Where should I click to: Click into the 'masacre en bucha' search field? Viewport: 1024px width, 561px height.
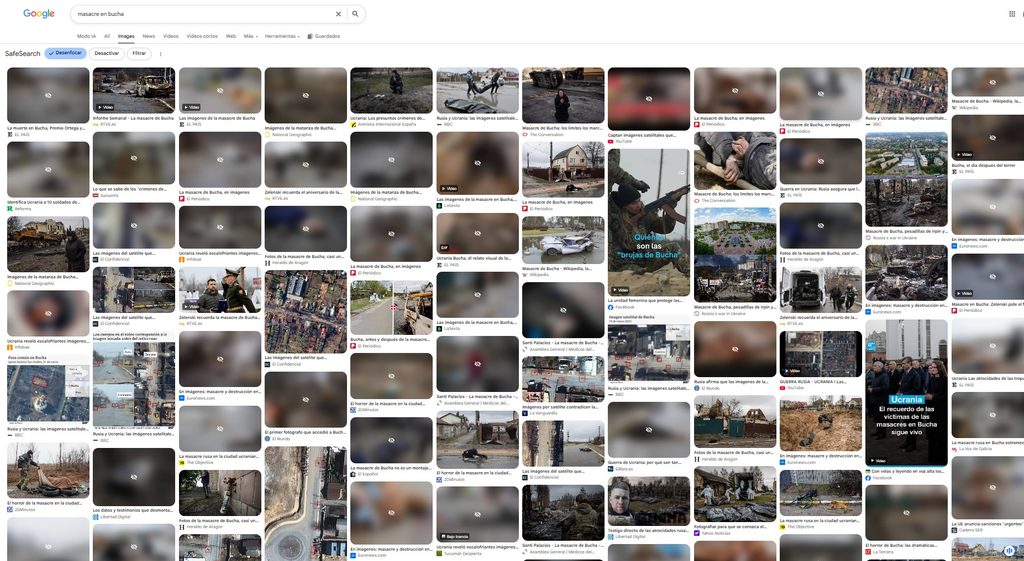coord(202,14)
